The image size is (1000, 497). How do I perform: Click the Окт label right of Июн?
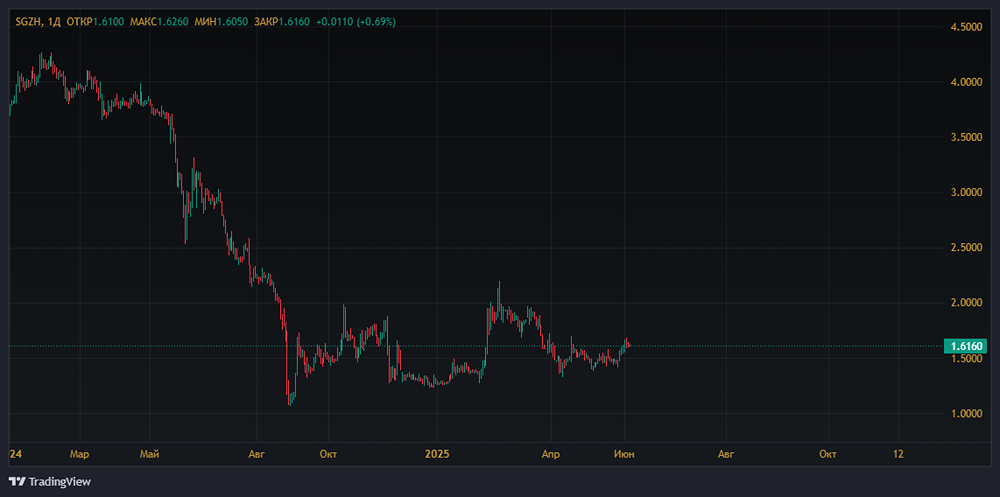[828, 454]
